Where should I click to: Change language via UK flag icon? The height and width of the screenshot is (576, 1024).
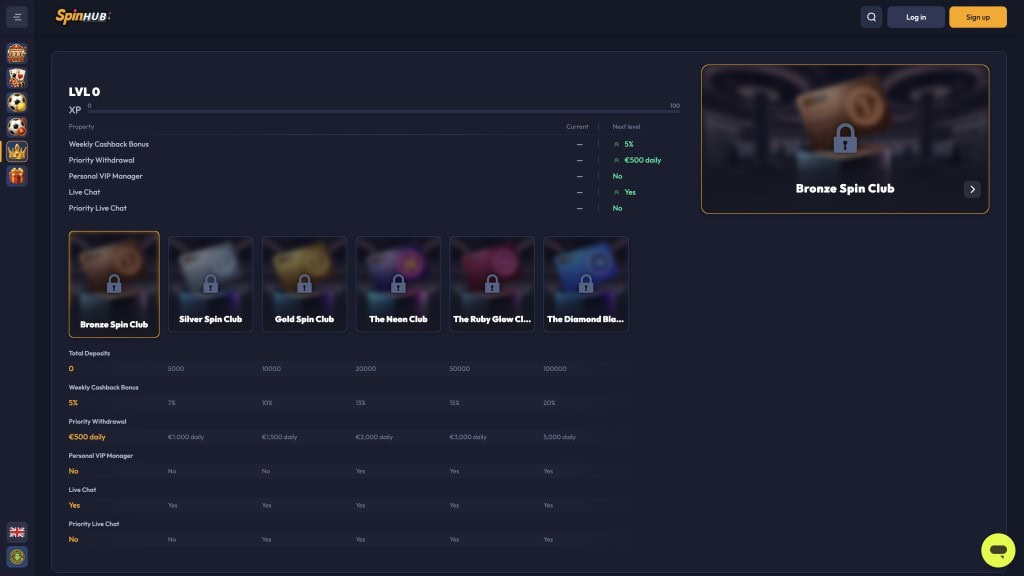pos(17,532)
